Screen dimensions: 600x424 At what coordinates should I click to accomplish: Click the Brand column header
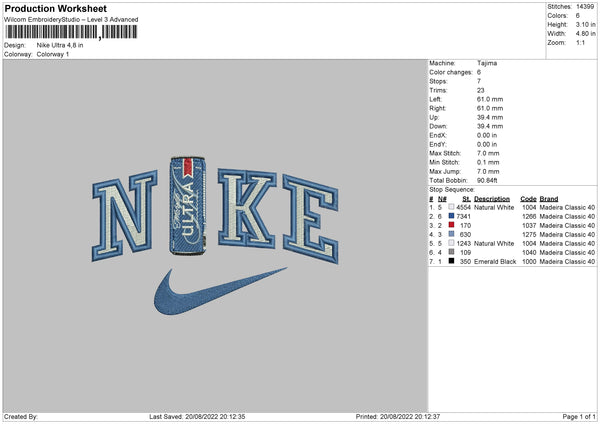point(549,199)
